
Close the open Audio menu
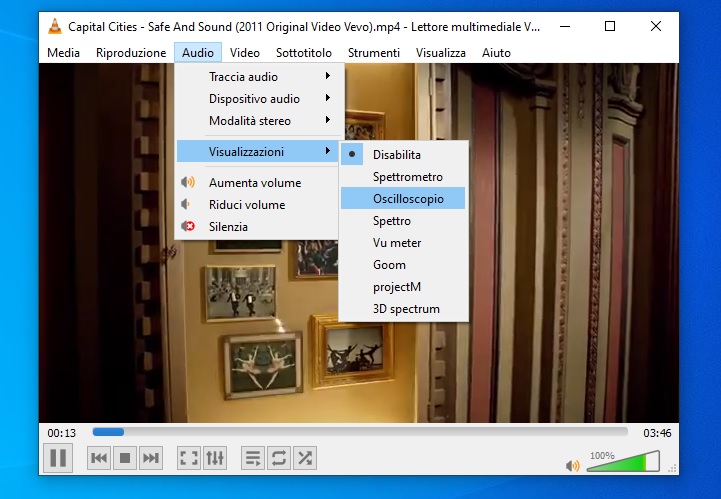(x=198, y=53)
